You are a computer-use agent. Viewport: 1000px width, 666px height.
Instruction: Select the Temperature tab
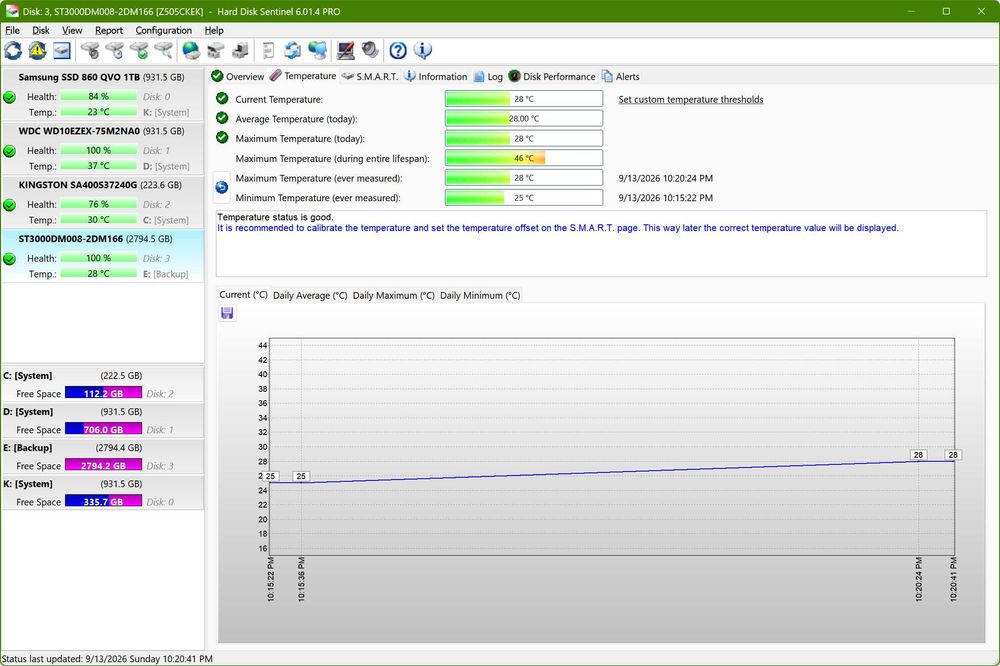pos(303,76)
